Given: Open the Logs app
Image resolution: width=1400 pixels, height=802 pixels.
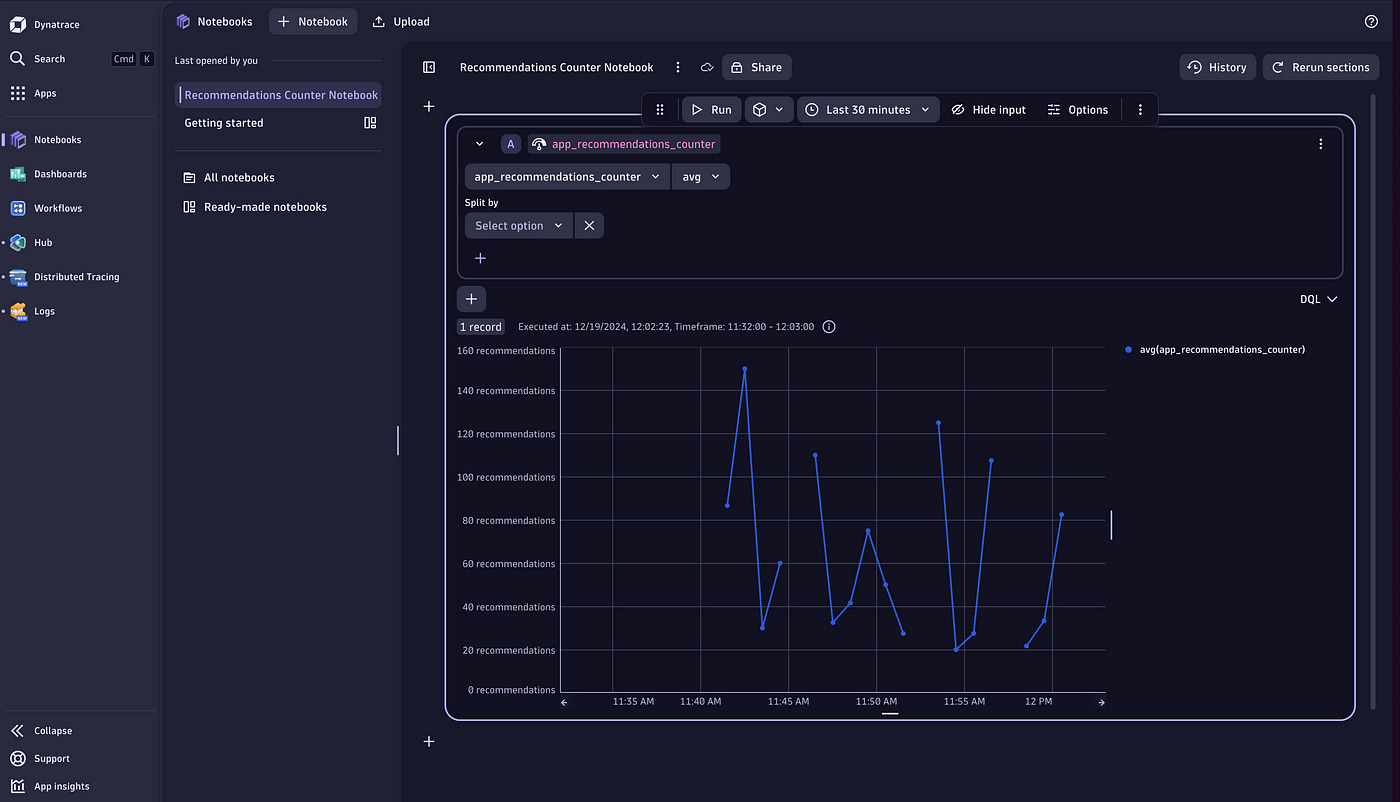Looking at the screenshot, I should (x=44, y=311).
